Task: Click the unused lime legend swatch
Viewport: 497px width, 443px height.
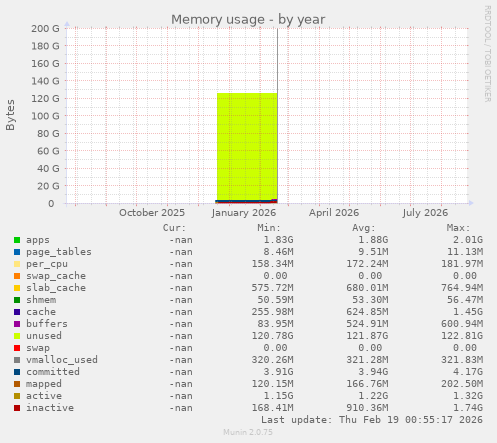Action: click(17, 336)
